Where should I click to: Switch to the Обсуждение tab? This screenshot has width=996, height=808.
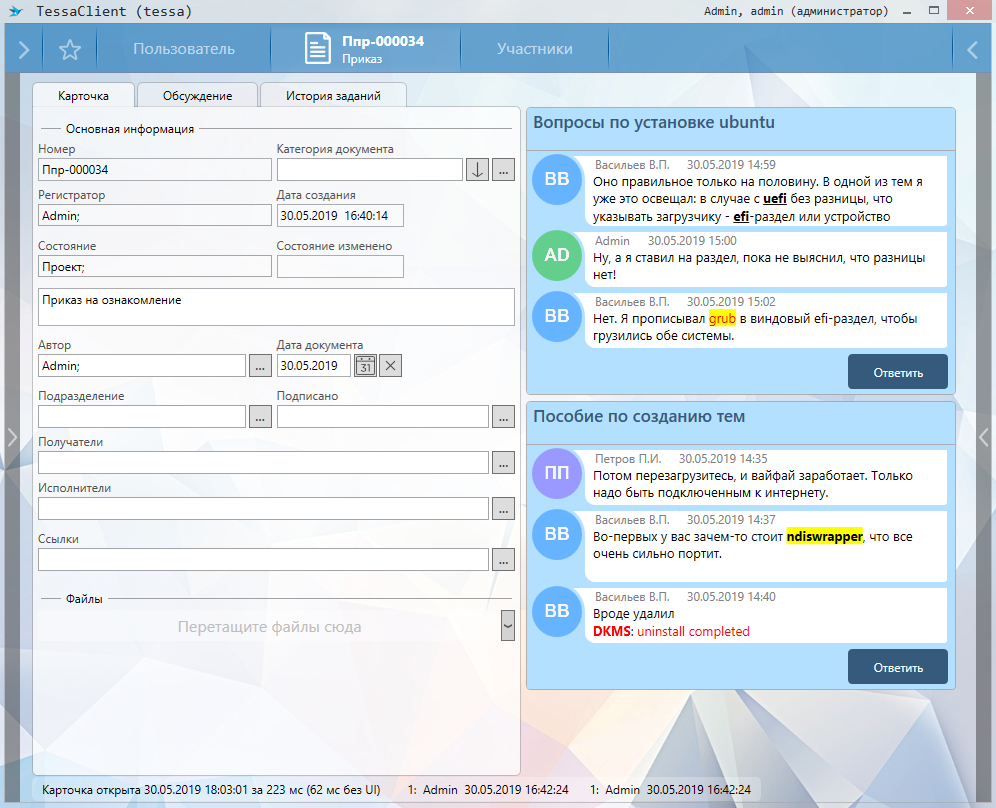coord(198,96)
